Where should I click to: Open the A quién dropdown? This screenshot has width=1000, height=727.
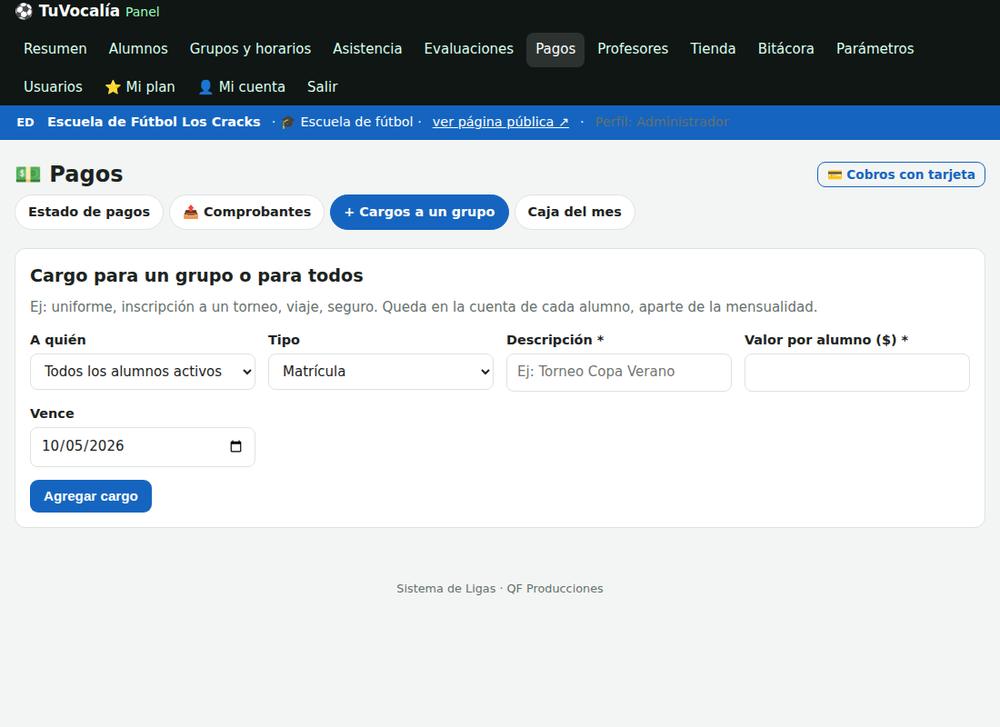(143, 372)
